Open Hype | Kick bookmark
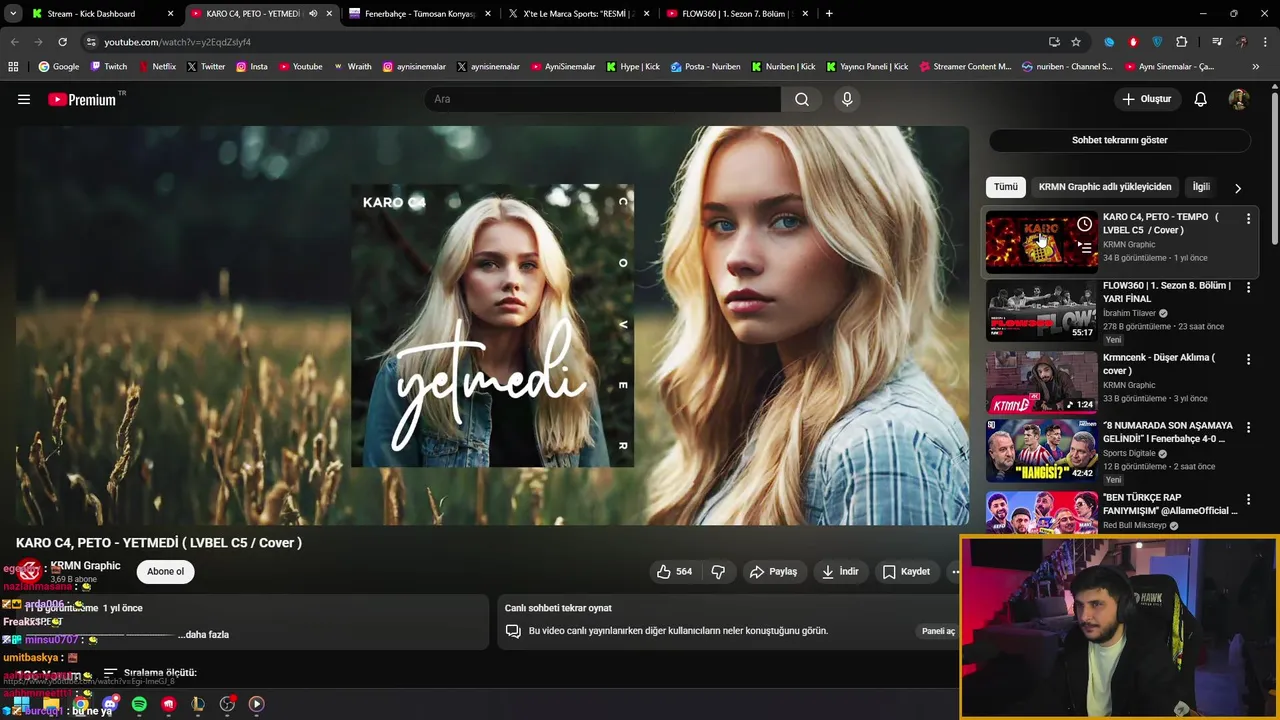The image size is (1280, 720). click(x=633, y=67)
